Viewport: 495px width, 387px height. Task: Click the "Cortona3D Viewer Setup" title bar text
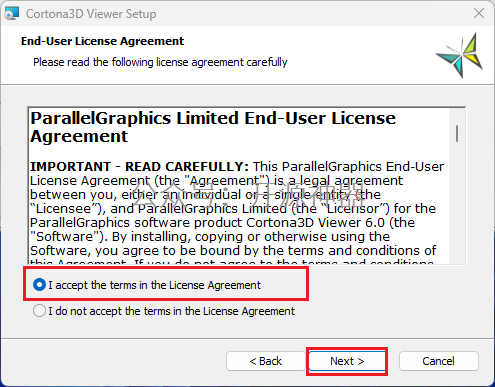(91, 14)
